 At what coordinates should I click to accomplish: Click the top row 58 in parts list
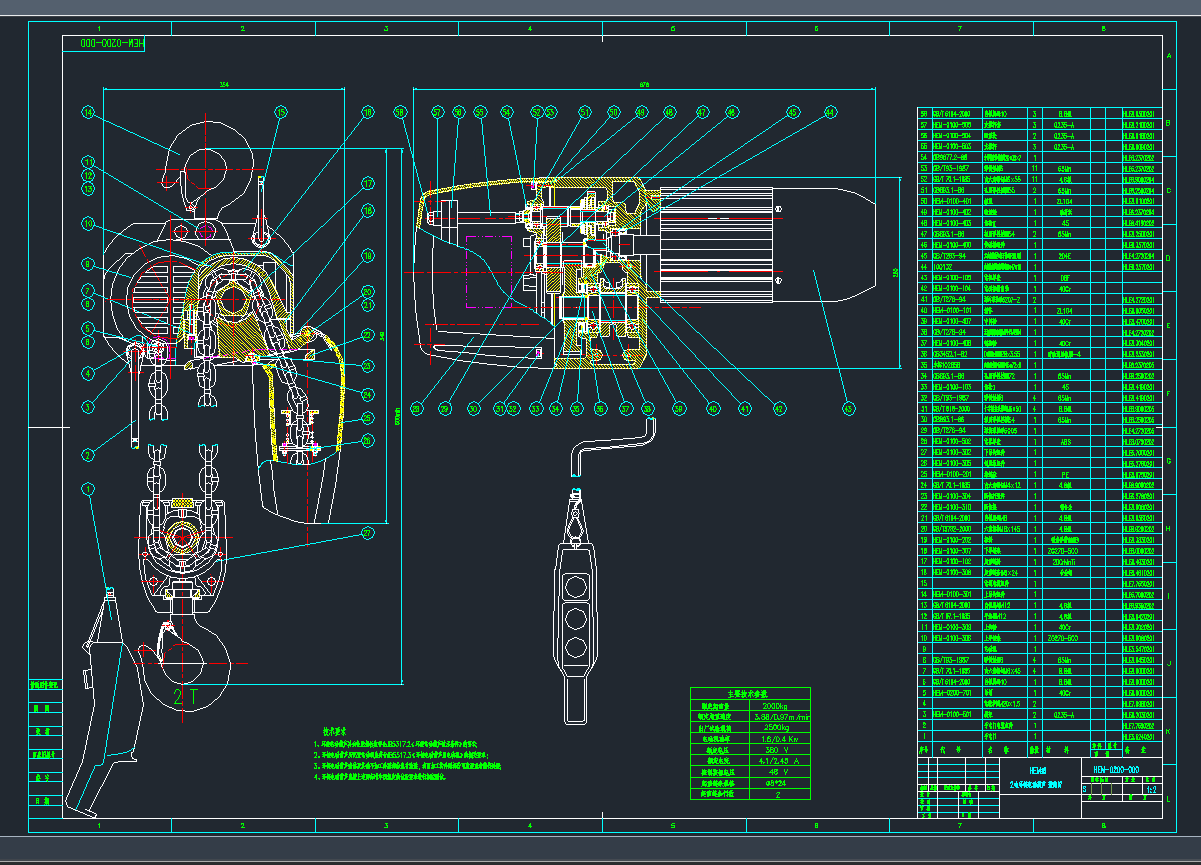[x=924, y=113]
